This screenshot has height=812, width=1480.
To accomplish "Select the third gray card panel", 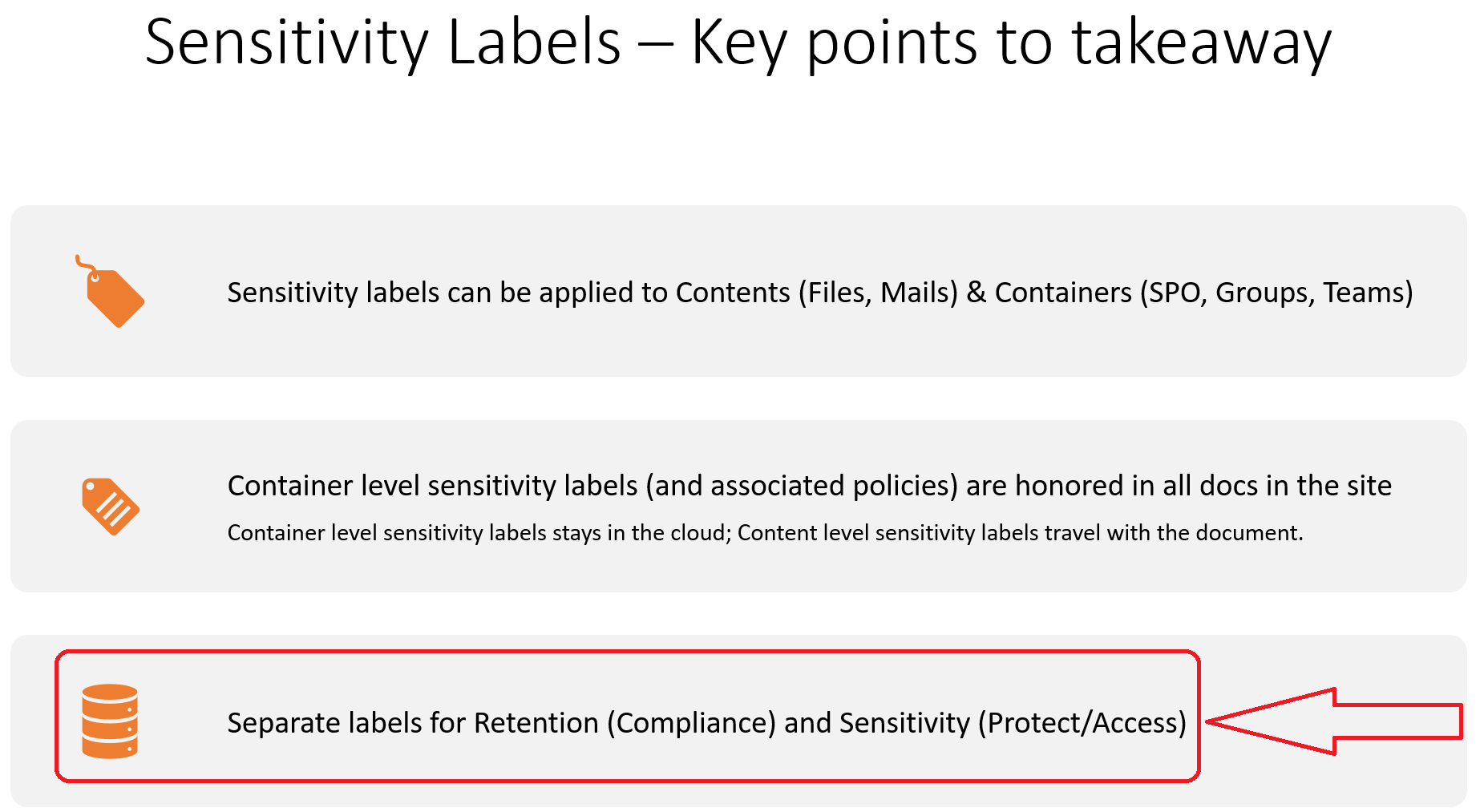I will pos(738,721).
